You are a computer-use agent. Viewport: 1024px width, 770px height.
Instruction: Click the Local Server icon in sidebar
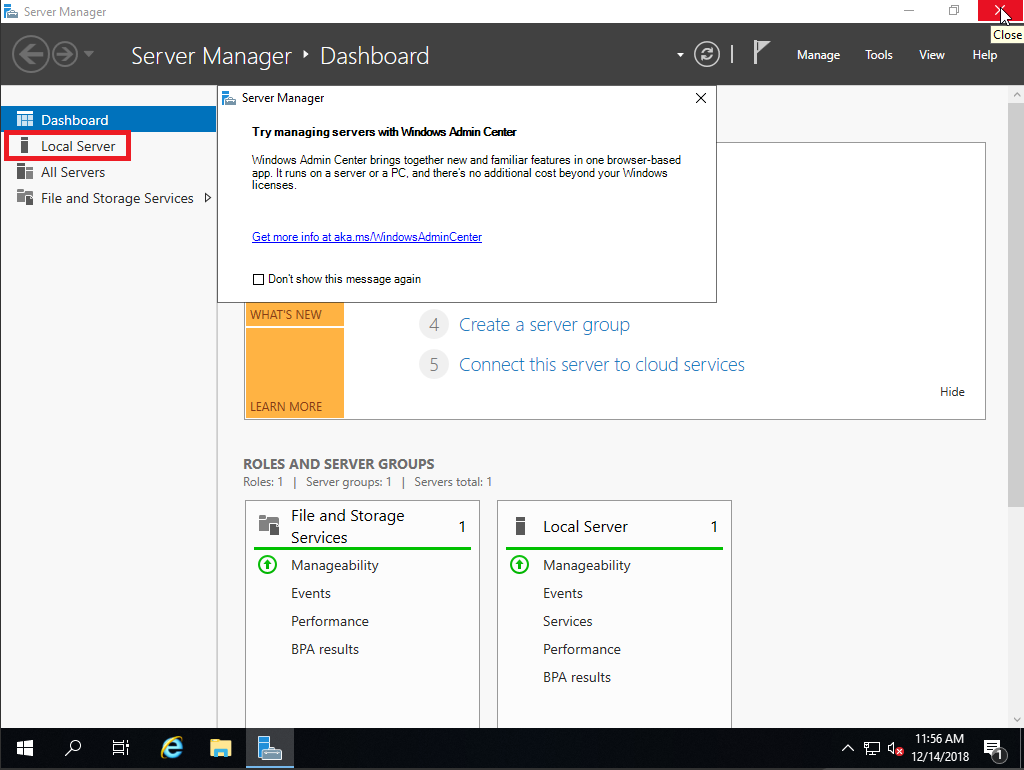click(x=24, y=146)
